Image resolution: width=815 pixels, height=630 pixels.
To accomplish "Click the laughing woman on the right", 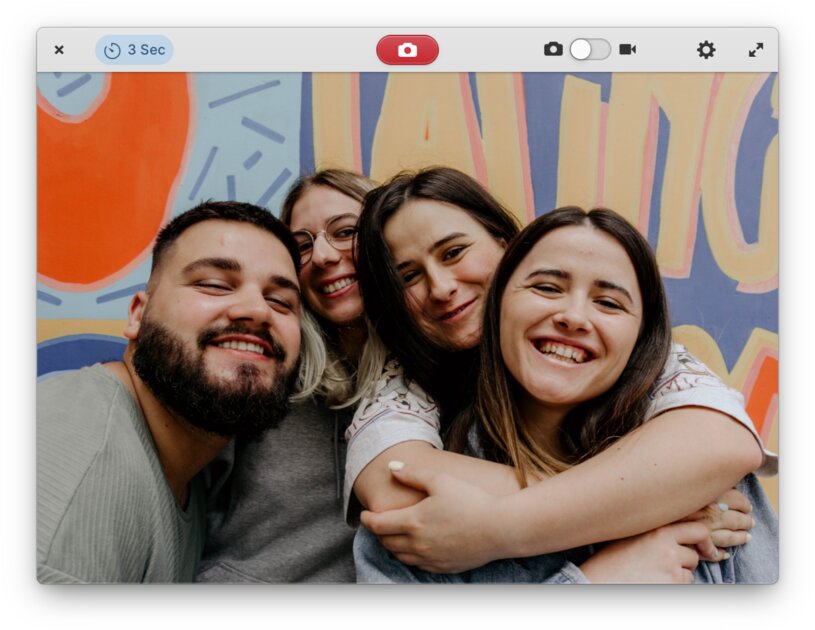I will click(x=570, y=310).
